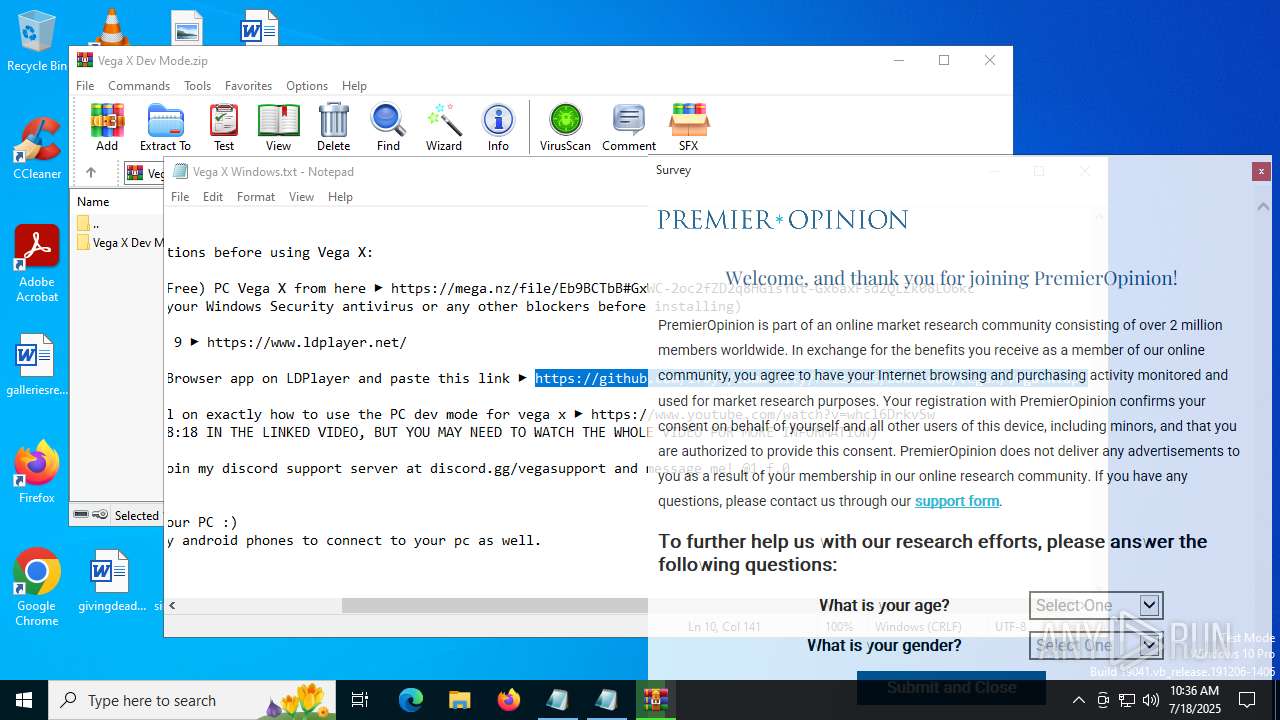This screenshot has height=720, width=1280.
Task: Launch Microsoft Edge from taskbar
Action: (411, 700)
